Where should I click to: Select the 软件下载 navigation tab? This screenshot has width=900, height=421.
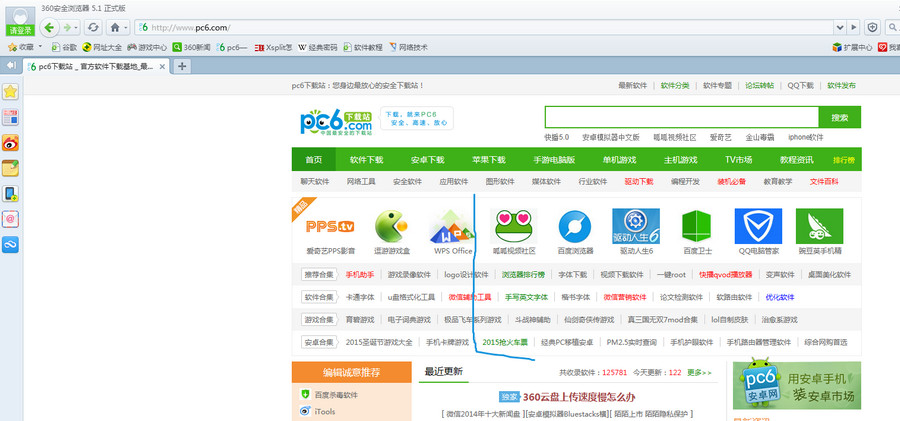coord(367,160)
